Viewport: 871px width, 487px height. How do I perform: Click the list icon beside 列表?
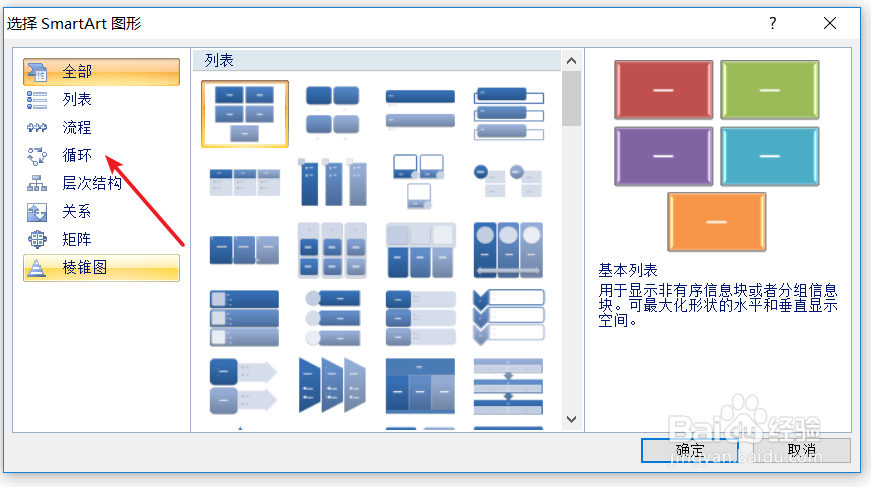37,100
